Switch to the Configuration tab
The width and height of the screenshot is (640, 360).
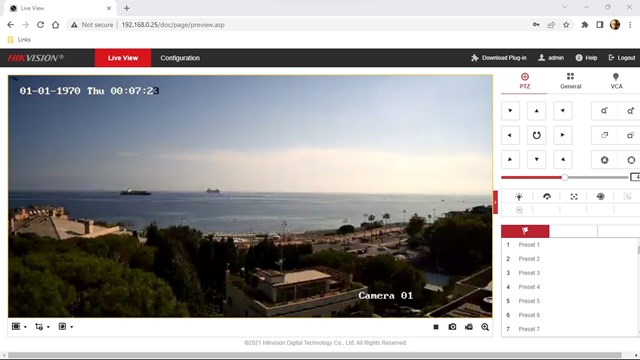coord(180,58)
